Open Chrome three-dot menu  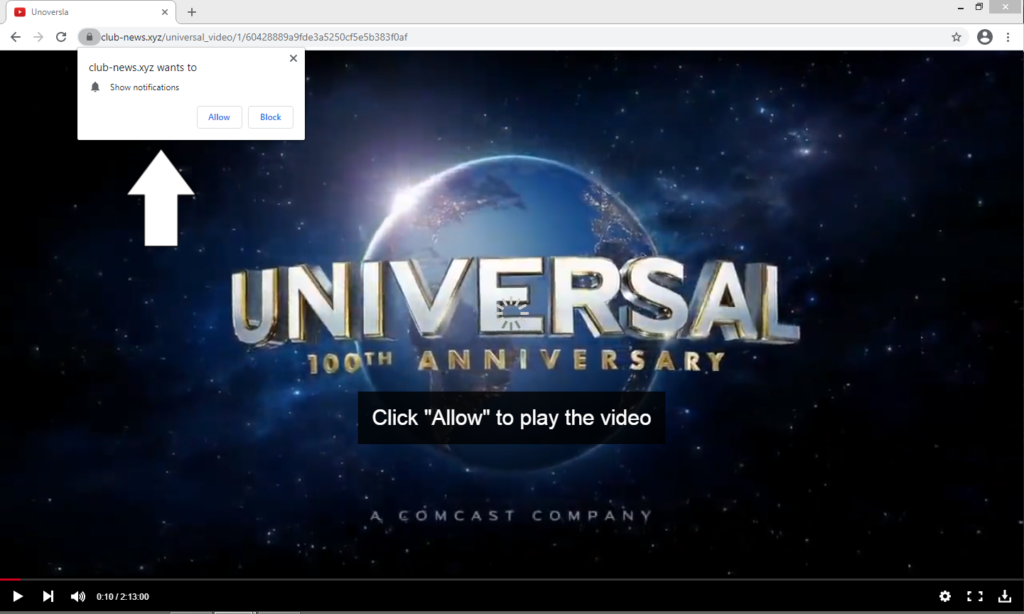1008,37
